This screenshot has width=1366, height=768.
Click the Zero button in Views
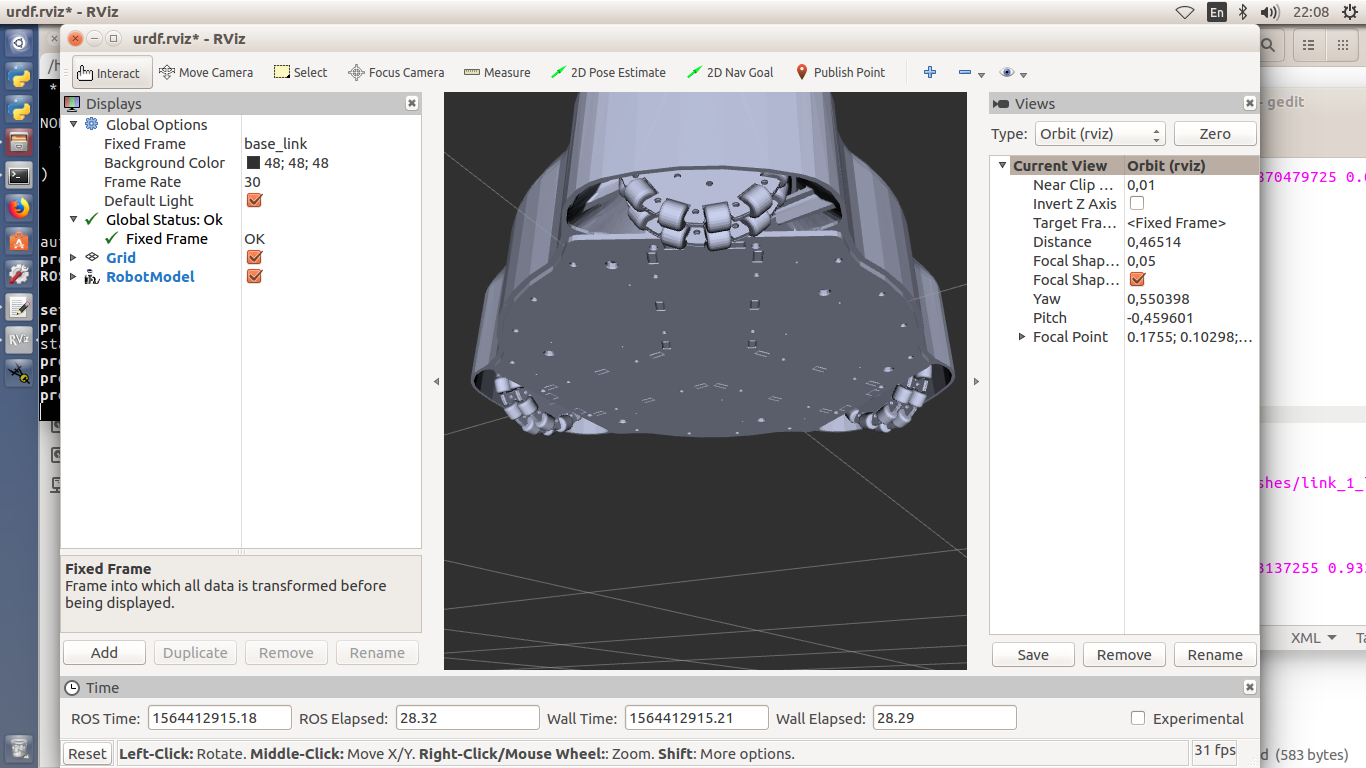click(1215, 133)
